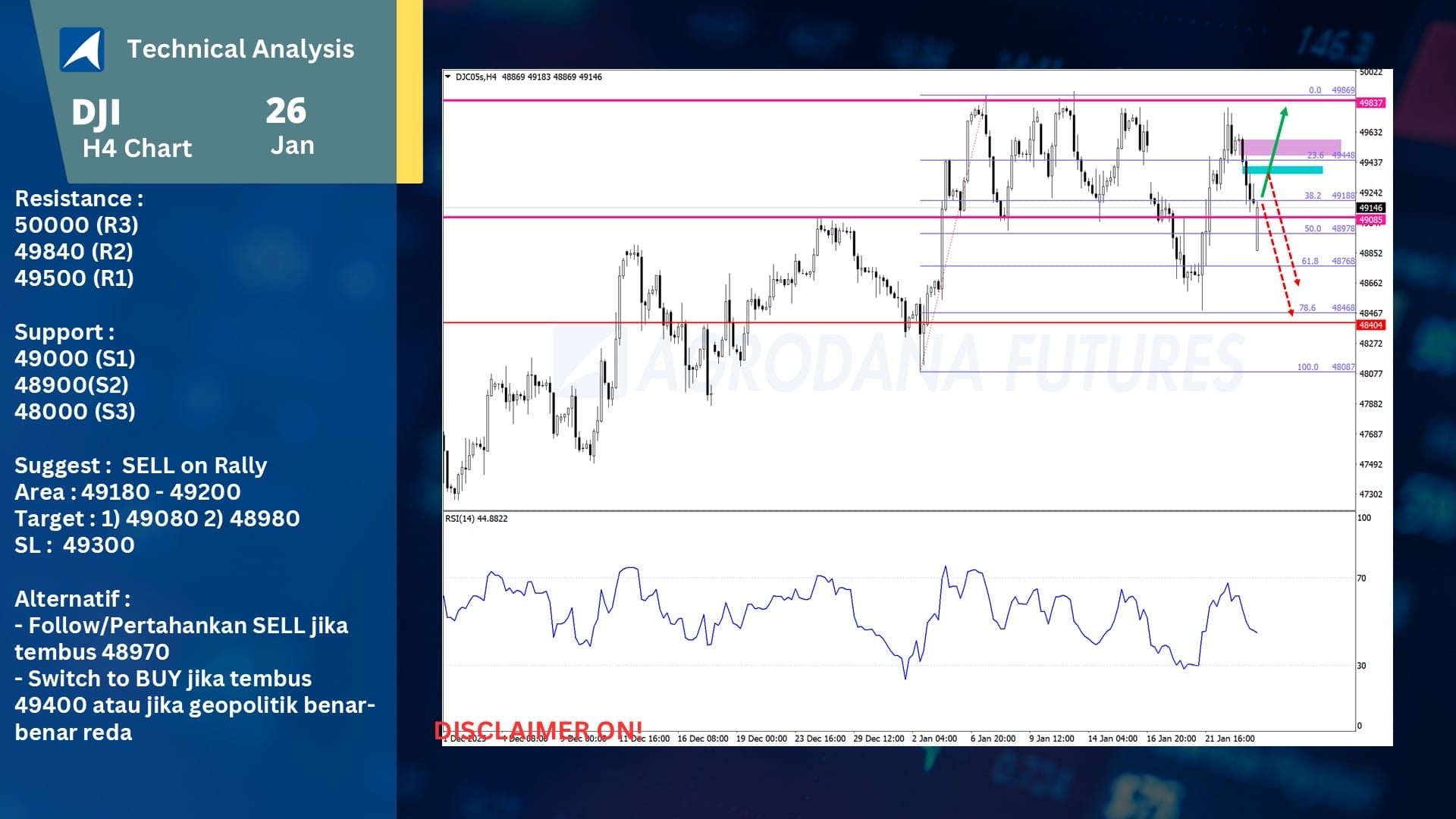The width and height of the screenshot is (1456, 819).
Task: Click the blue arrow logo icon
Action: [x=82, y=49]
